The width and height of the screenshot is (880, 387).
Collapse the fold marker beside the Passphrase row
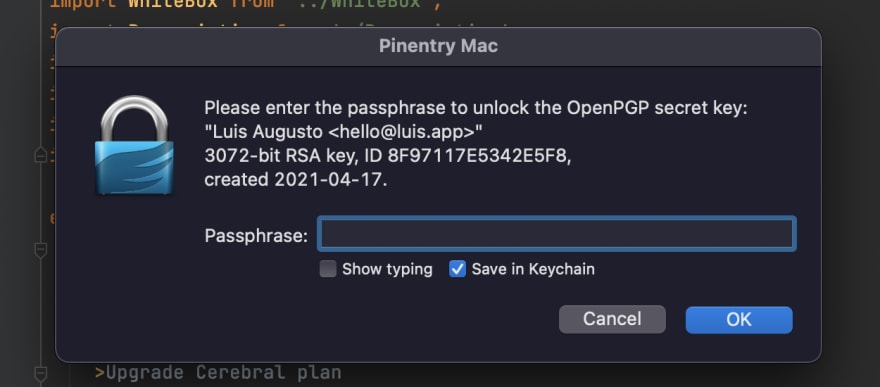point(40,250)
